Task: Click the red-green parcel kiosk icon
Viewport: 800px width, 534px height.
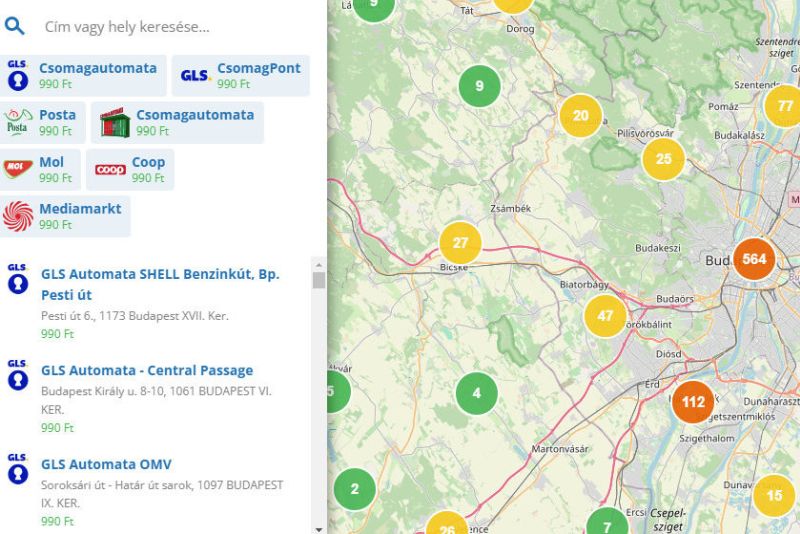Action: coord(115,122)
